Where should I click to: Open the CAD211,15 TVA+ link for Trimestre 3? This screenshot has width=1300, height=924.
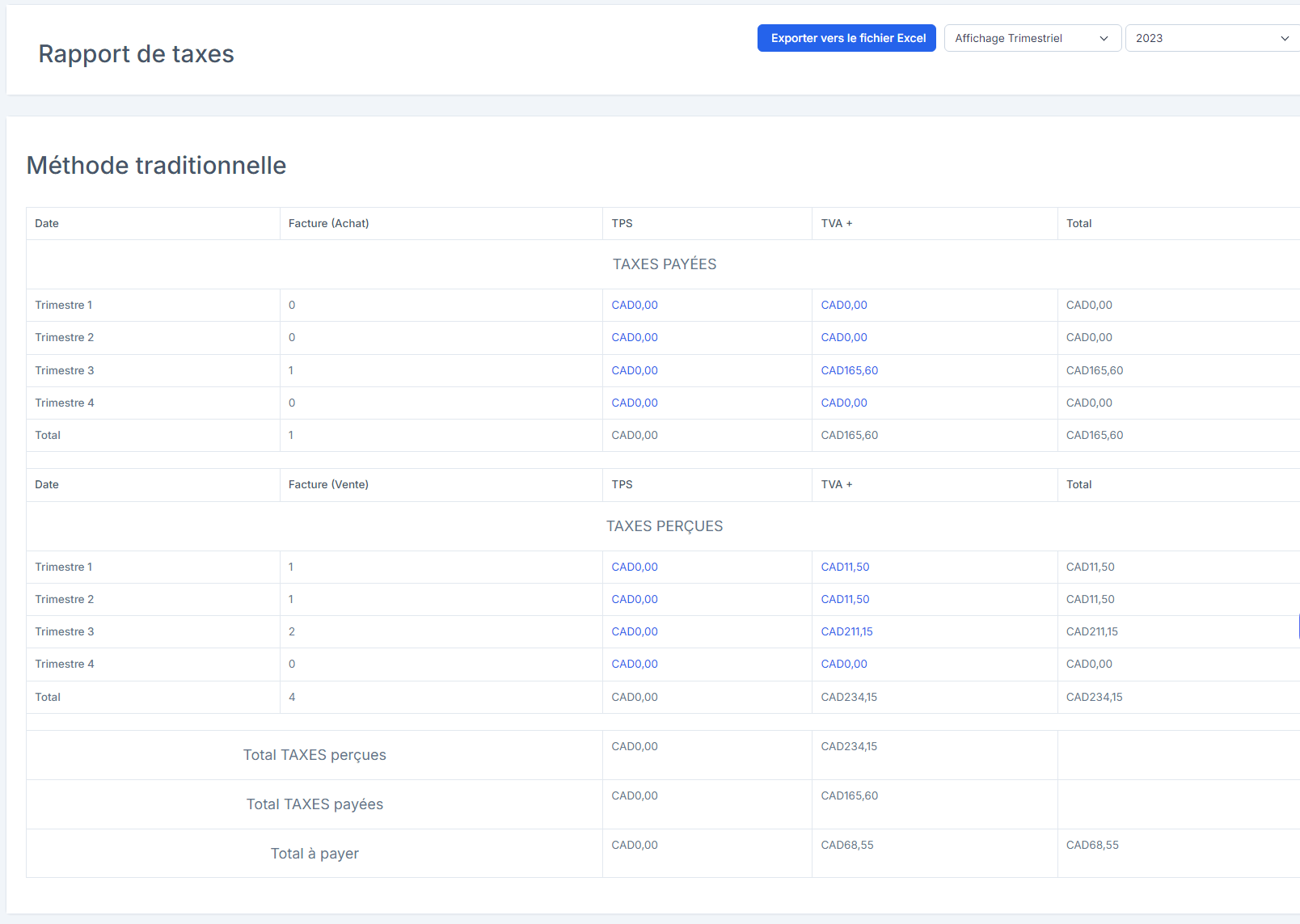(846, 631)
